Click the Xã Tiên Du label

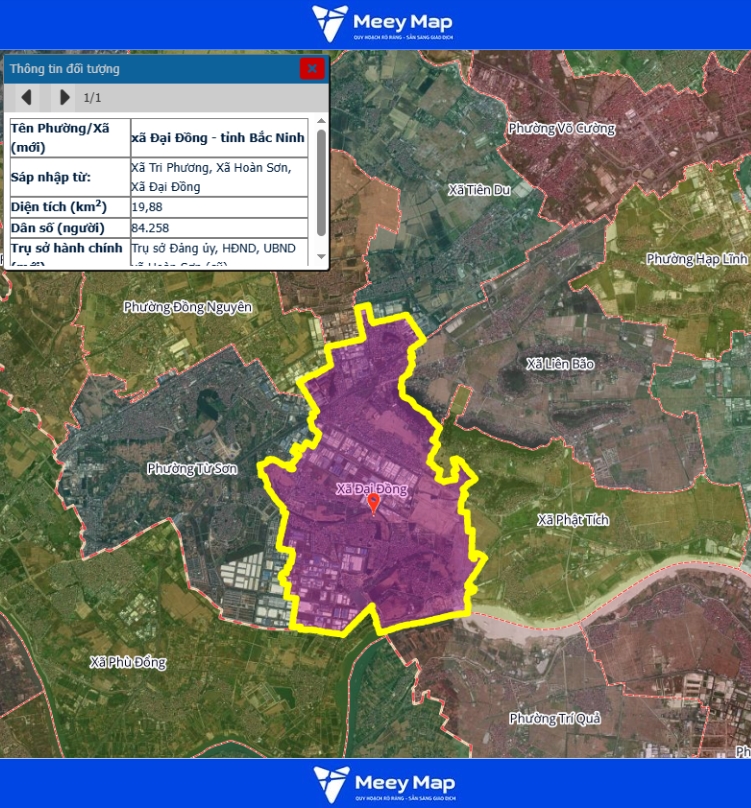(x=479, y=190)
